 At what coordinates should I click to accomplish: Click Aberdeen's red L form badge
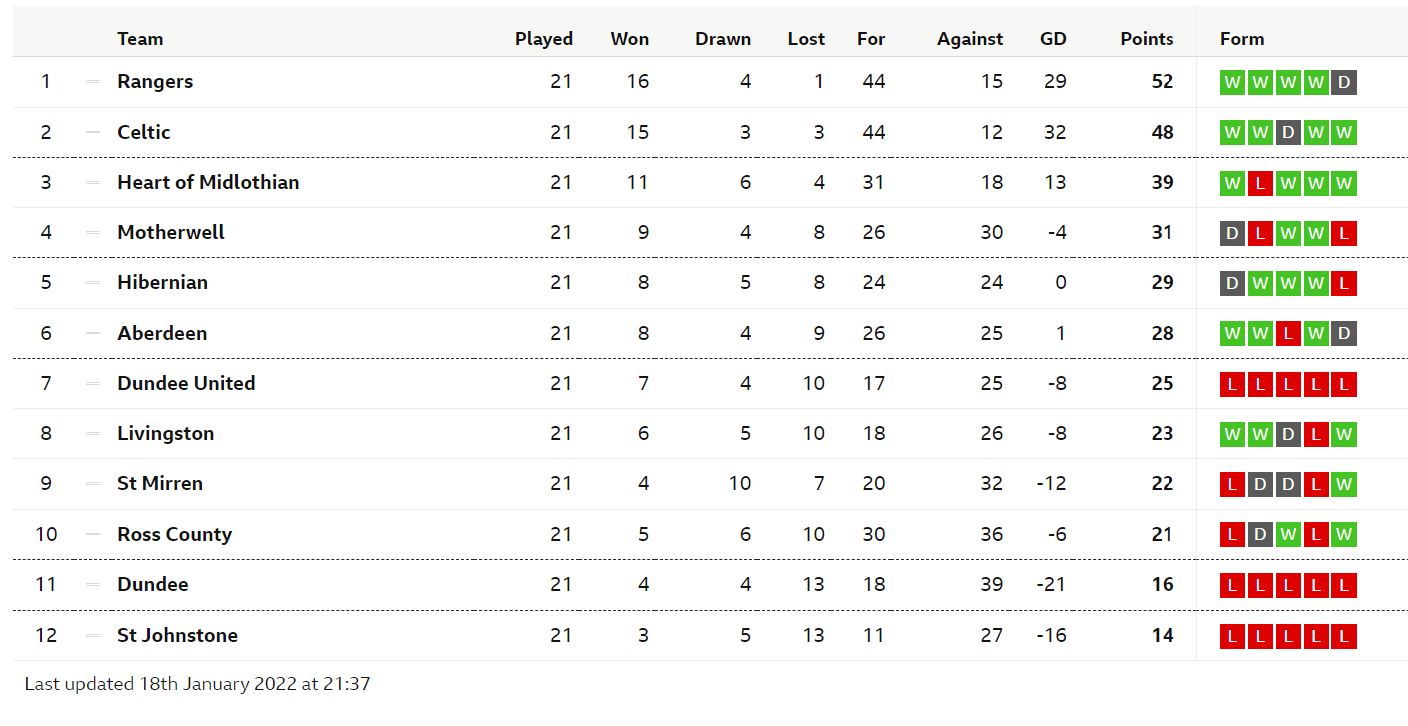(1288, 333)
